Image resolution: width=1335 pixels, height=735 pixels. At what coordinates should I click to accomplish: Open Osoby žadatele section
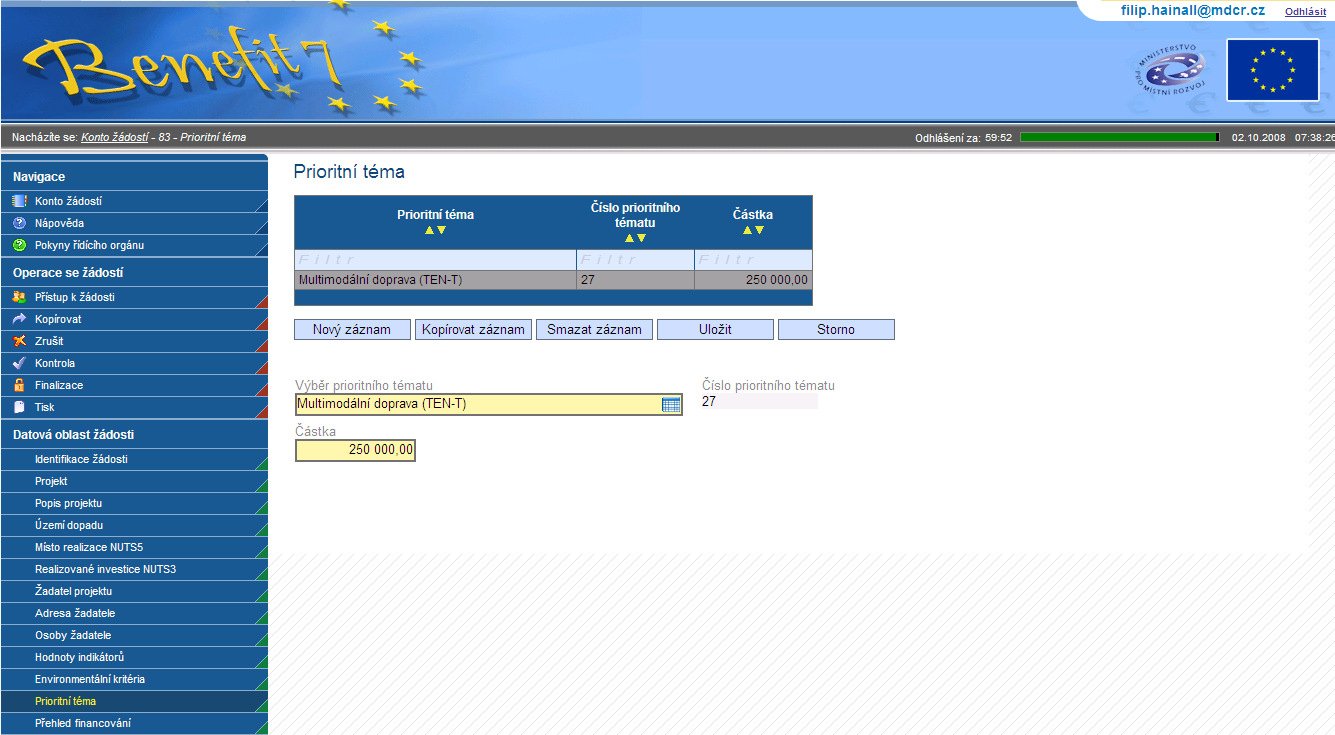click(x=134, y=635)
